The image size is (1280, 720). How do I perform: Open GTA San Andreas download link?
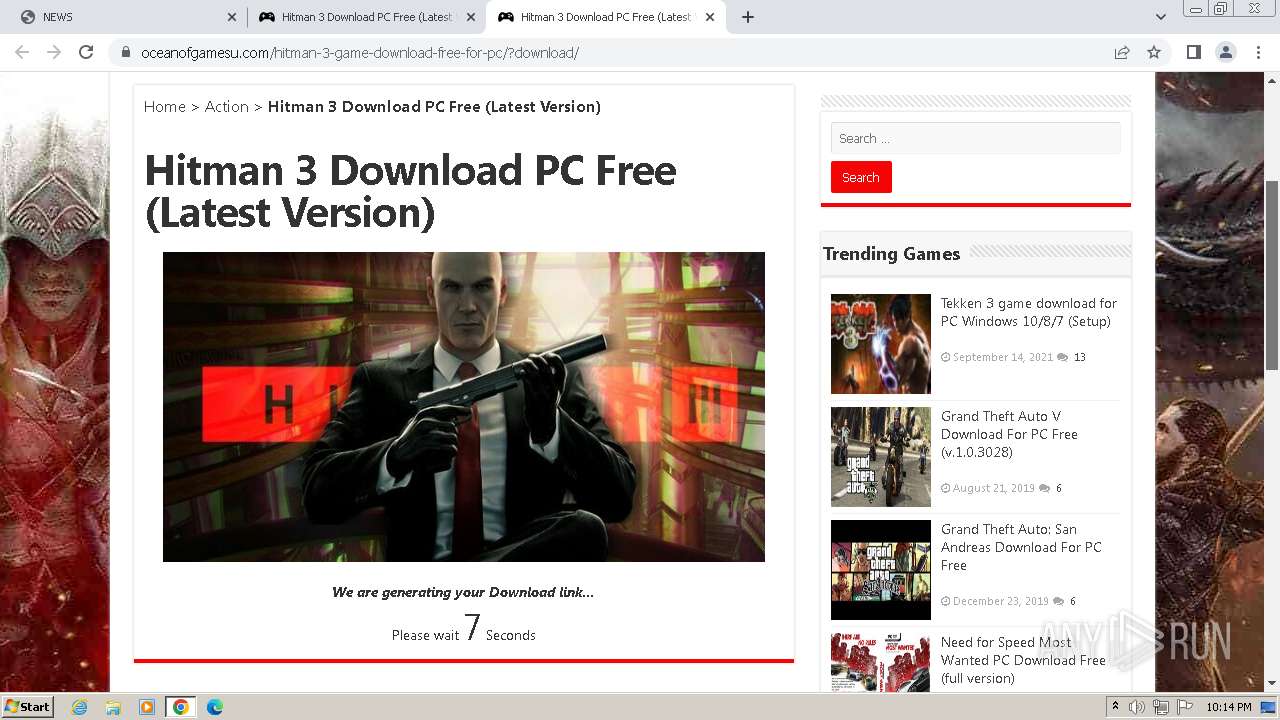pos(1021,547)
